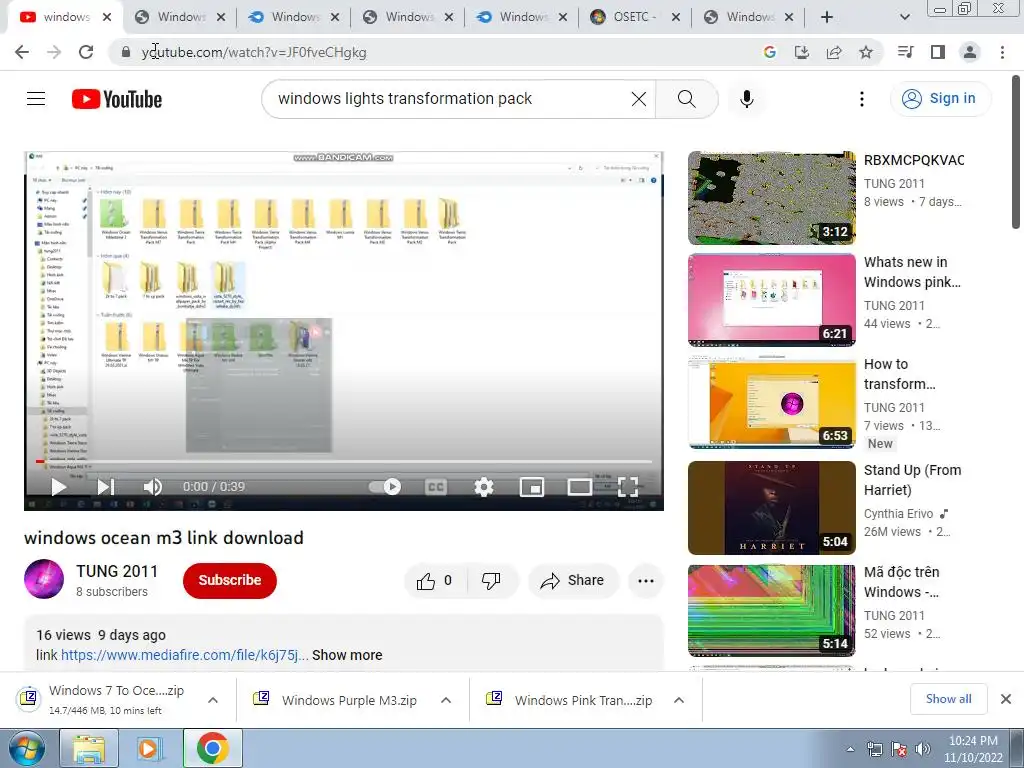This screenshot has height=768, width=1024.
Task: Open Chrome three-dot menu
Action: [x=1002, y=52]
